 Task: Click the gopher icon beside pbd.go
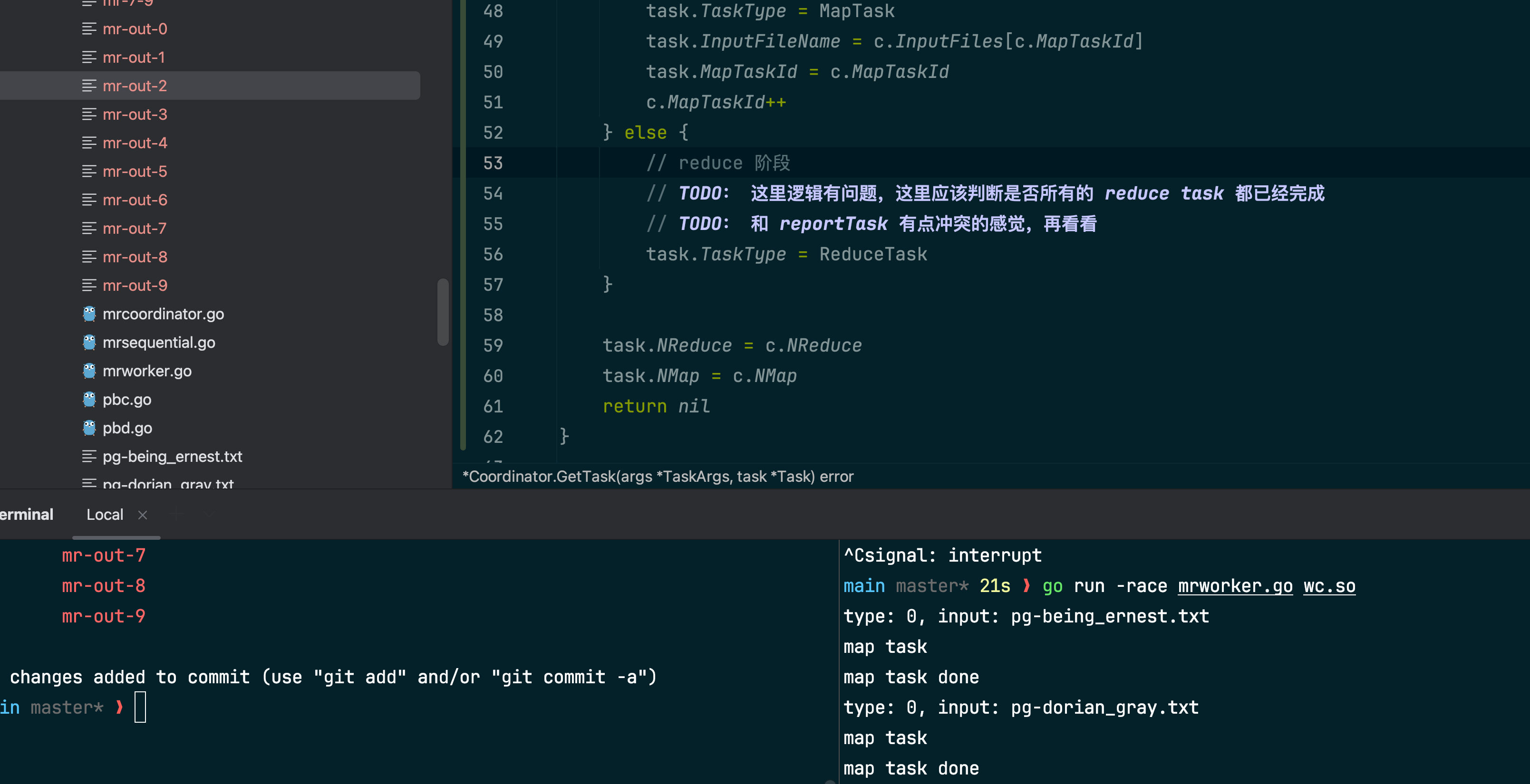tap(89, 428)
